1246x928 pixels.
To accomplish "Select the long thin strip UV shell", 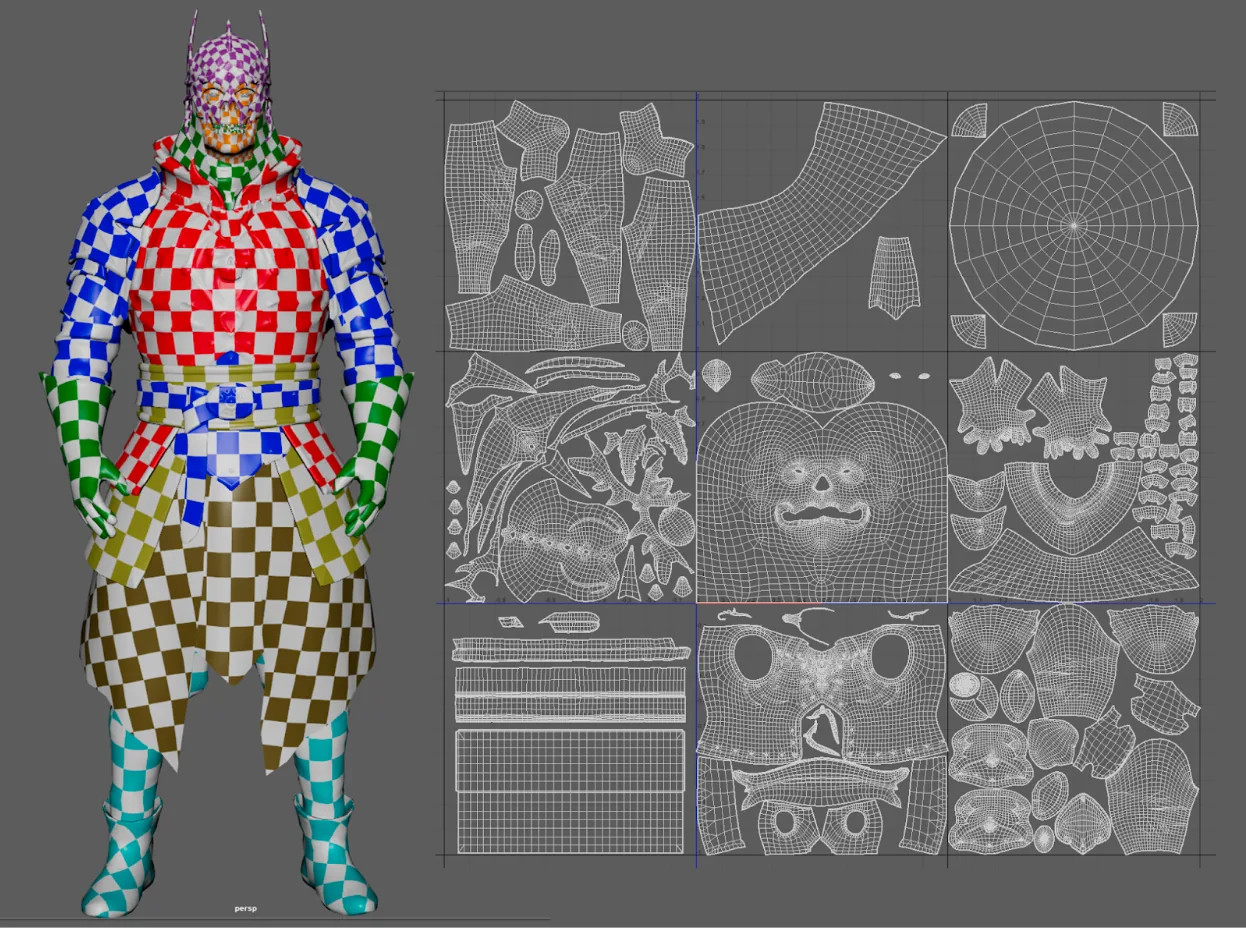I will point(570,650).
